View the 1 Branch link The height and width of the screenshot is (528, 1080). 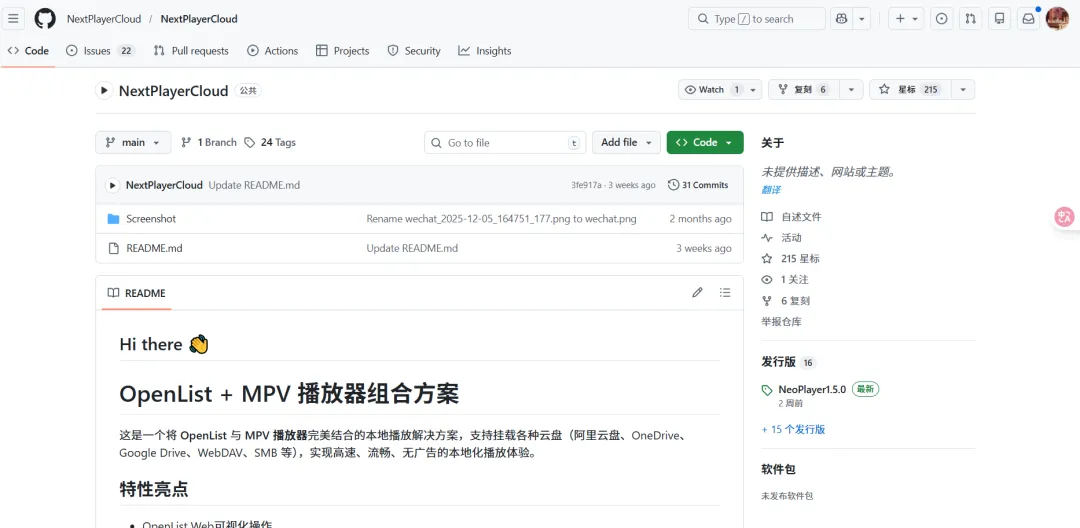tap(209, 142)
